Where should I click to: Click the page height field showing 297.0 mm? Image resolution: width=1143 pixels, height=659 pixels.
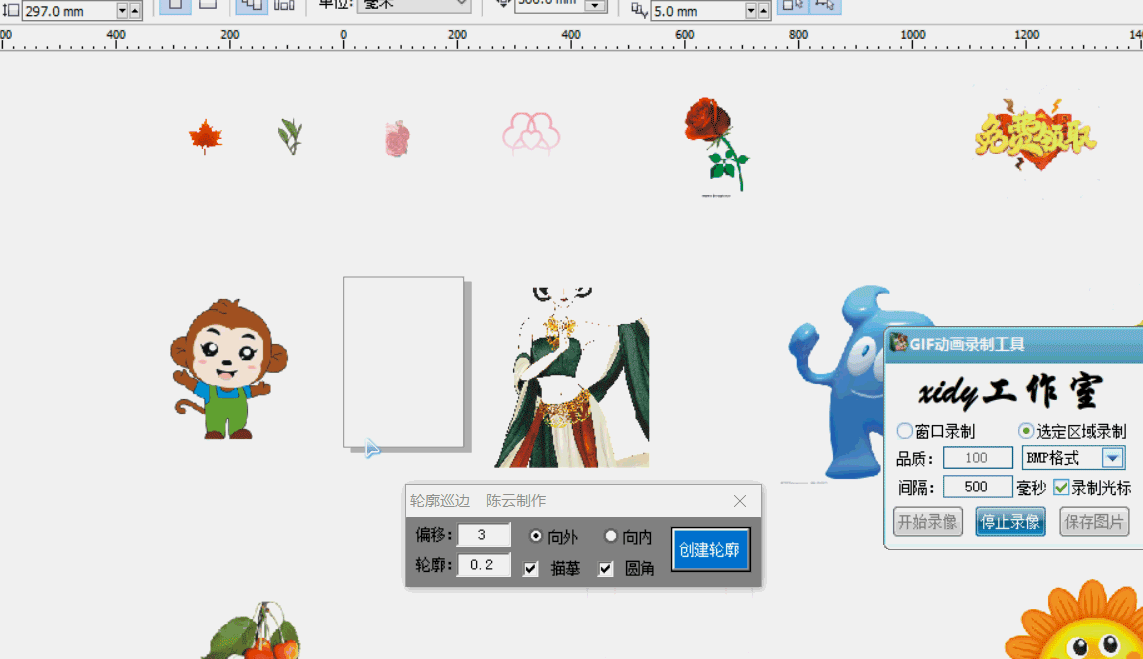(69, 11)
